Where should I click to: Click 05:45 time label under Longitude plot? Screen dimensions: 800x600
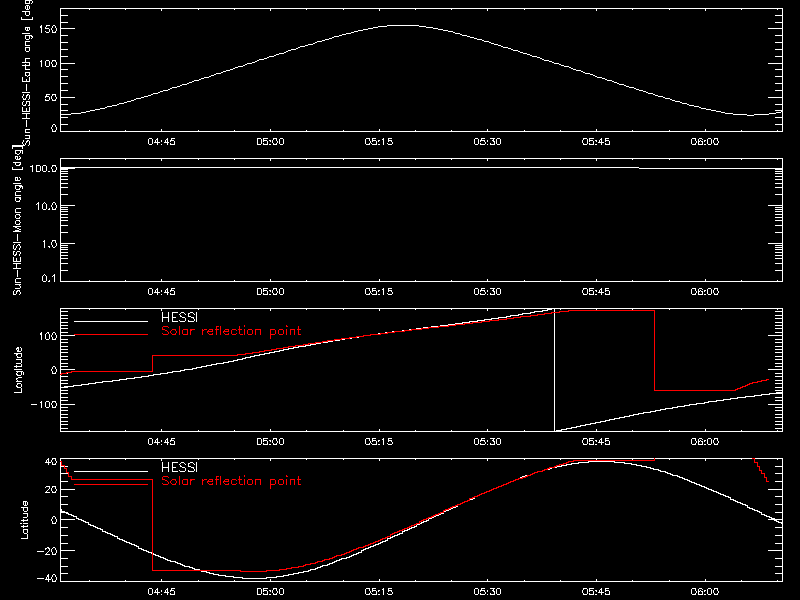click(596, 442)
